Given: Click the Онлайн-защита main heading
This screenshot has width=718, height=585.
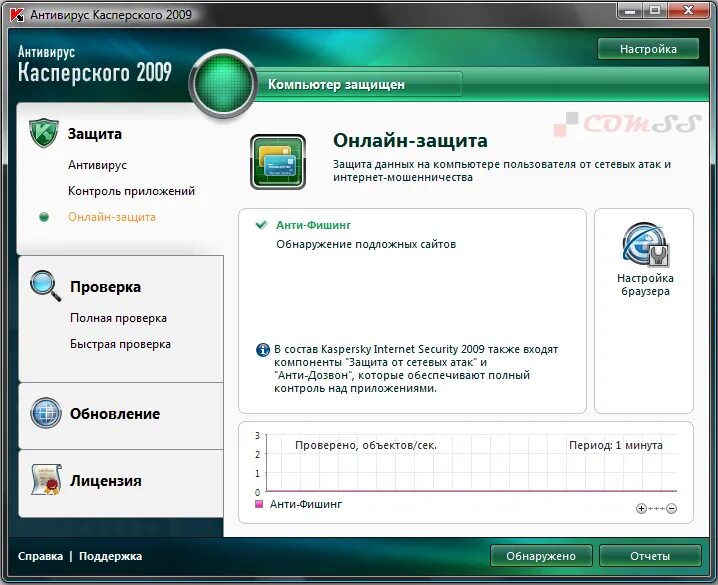Looking at the screenshot, I should click(x=410, y=141).
